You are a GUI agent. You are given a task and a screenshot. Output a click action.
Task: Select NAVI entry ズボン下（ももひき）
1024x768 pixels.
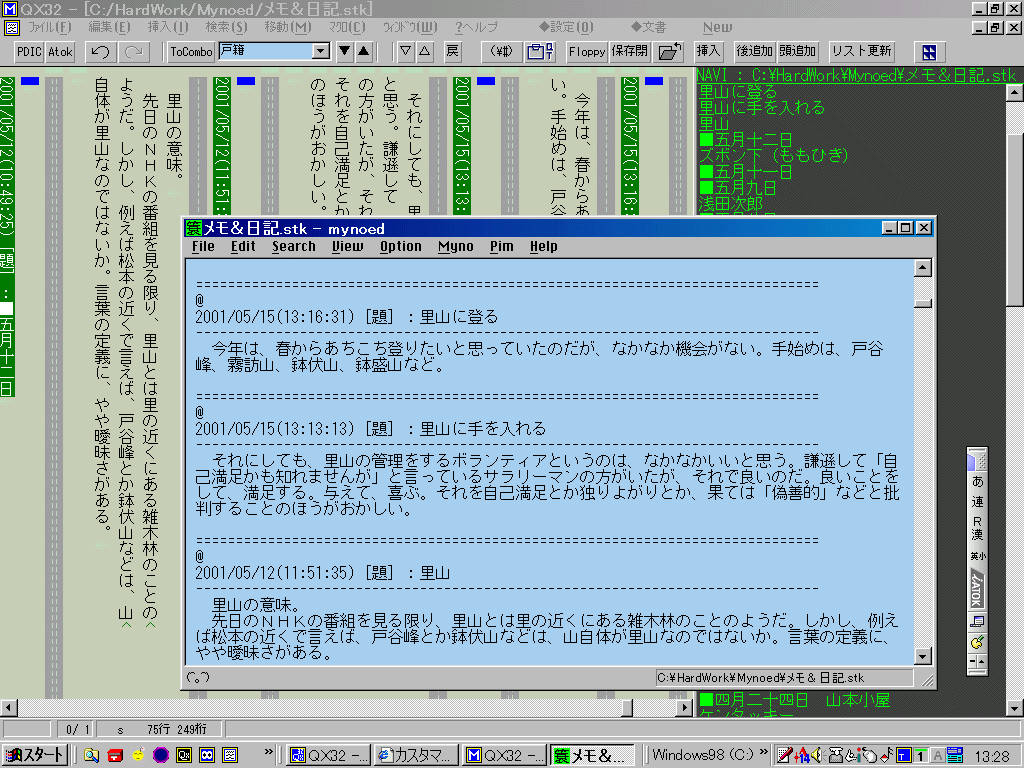click(773, 155)
